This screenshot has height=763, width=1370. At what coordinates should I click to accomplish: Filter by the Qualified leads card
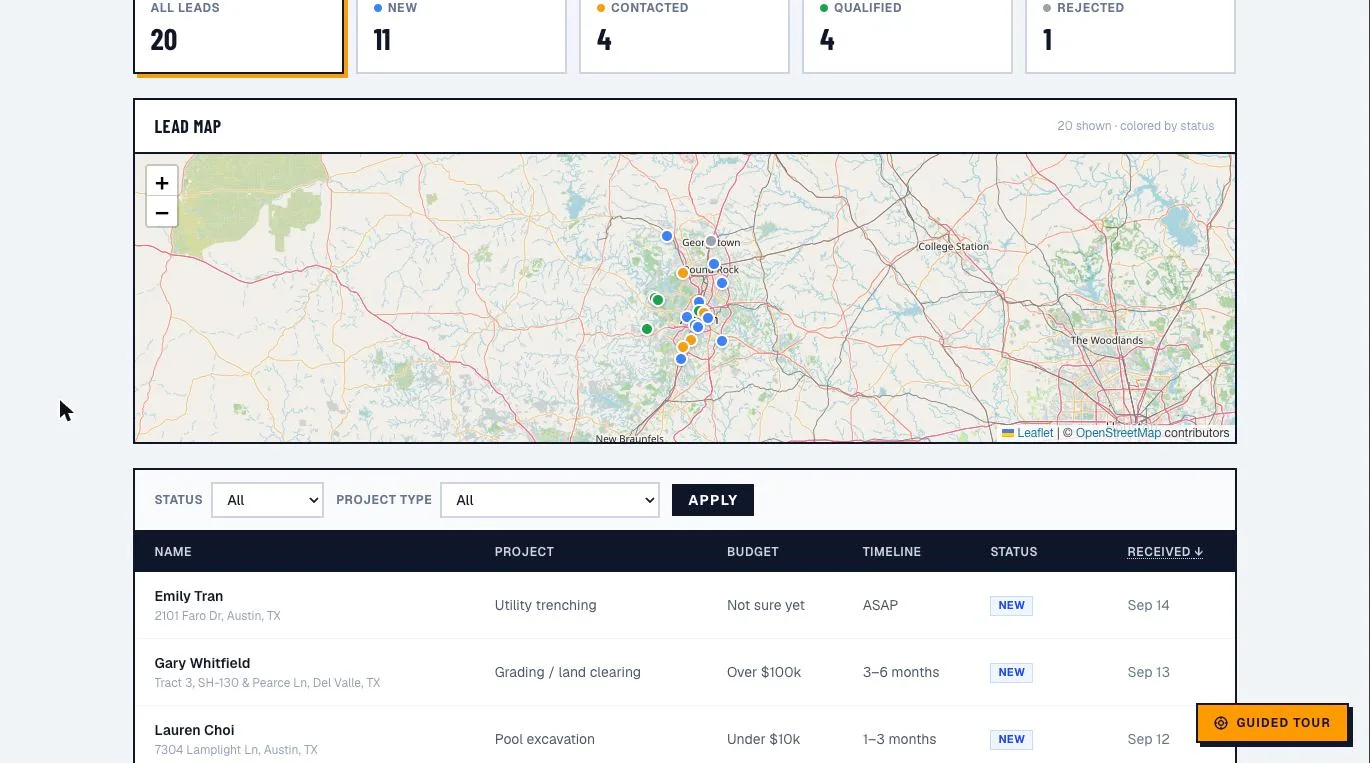(908, 36)
